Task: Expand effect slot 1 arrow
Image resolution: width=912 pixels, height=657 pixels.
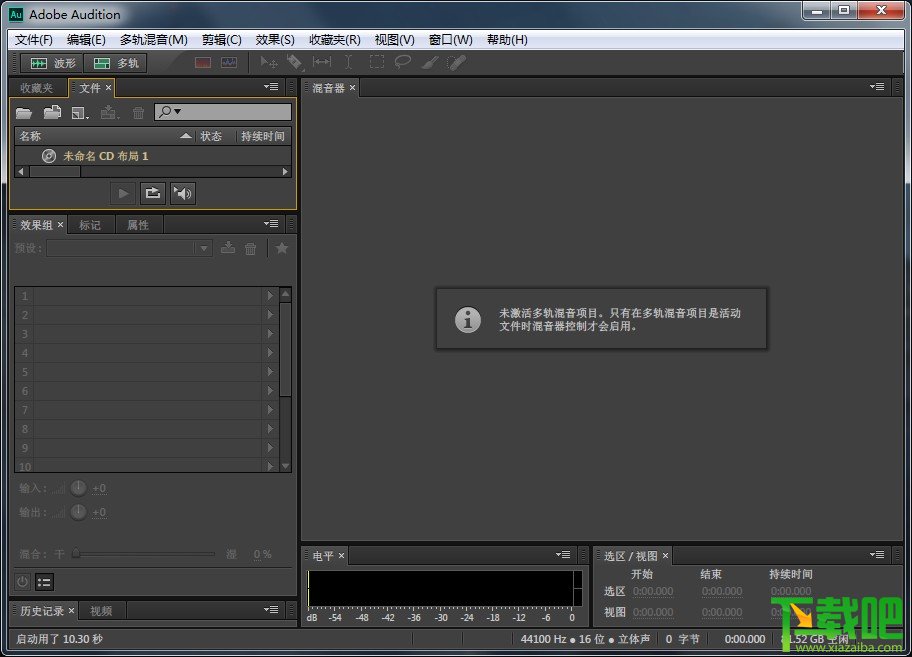Action: coord(270,296)
